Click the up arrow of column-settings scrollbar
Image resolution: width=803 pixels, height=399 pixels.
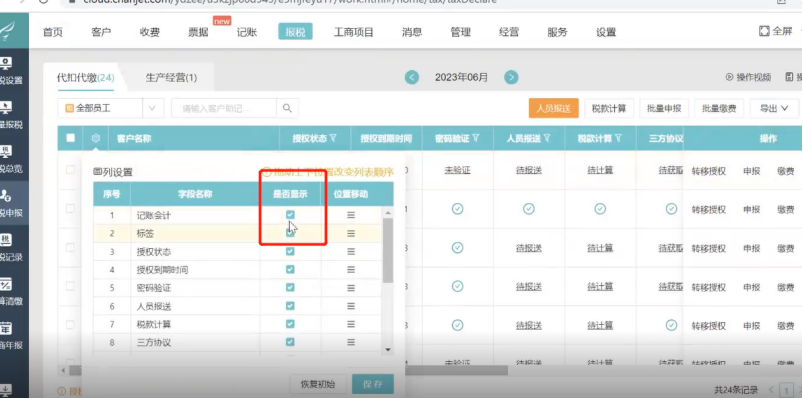(x=388, y=212)
